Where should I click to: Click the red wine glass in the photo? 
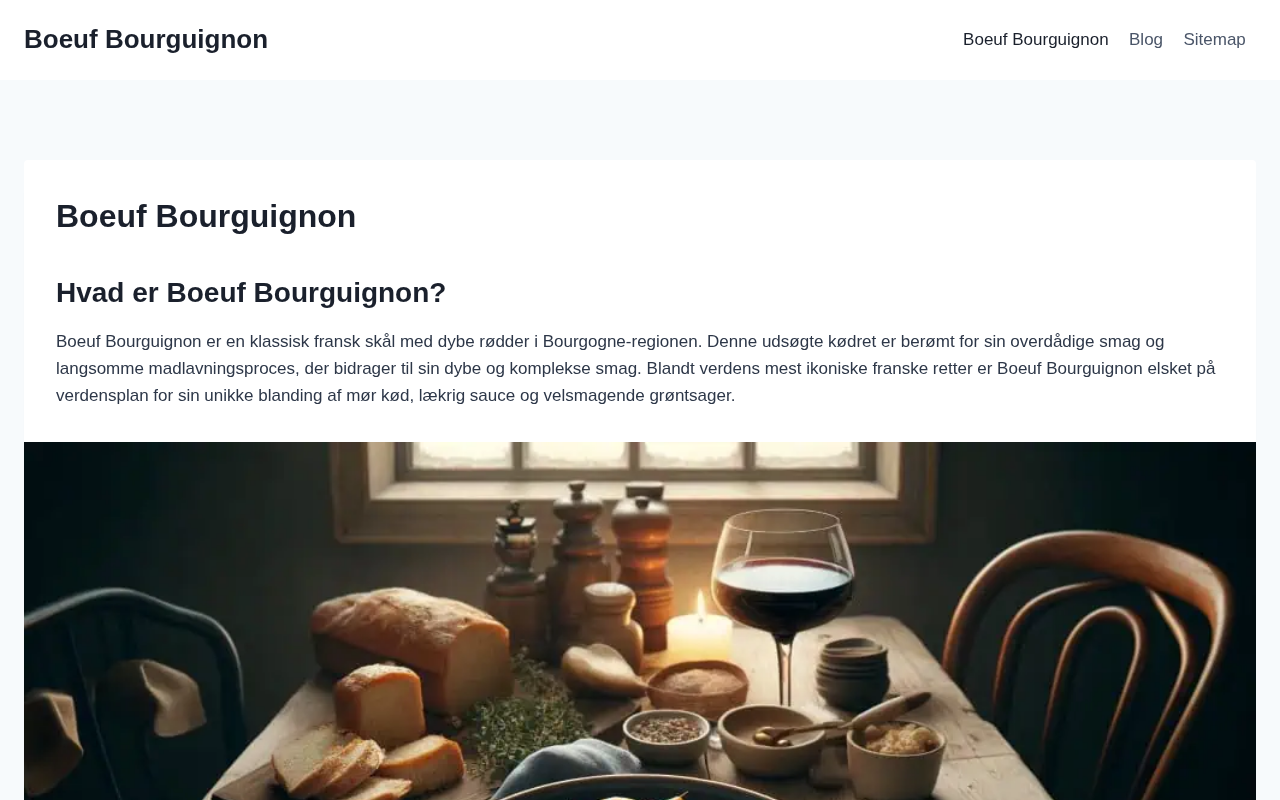[784, 600]
